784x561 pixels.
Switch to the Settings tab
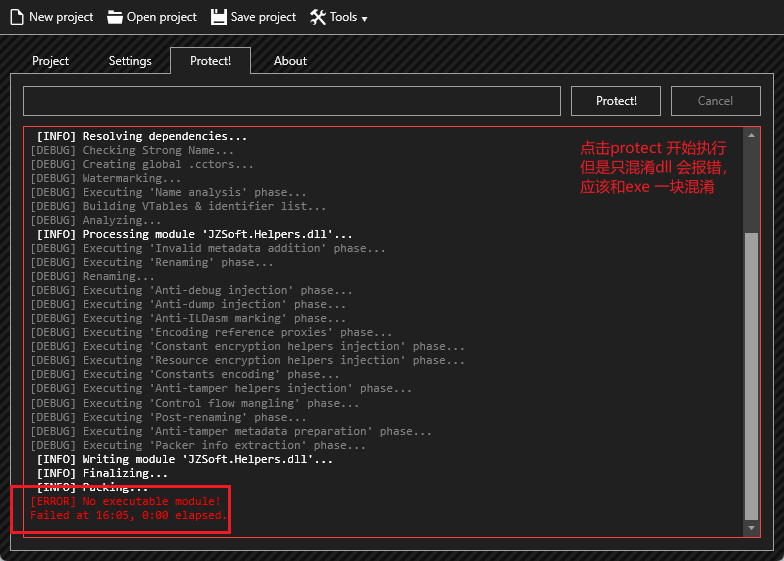130,61
